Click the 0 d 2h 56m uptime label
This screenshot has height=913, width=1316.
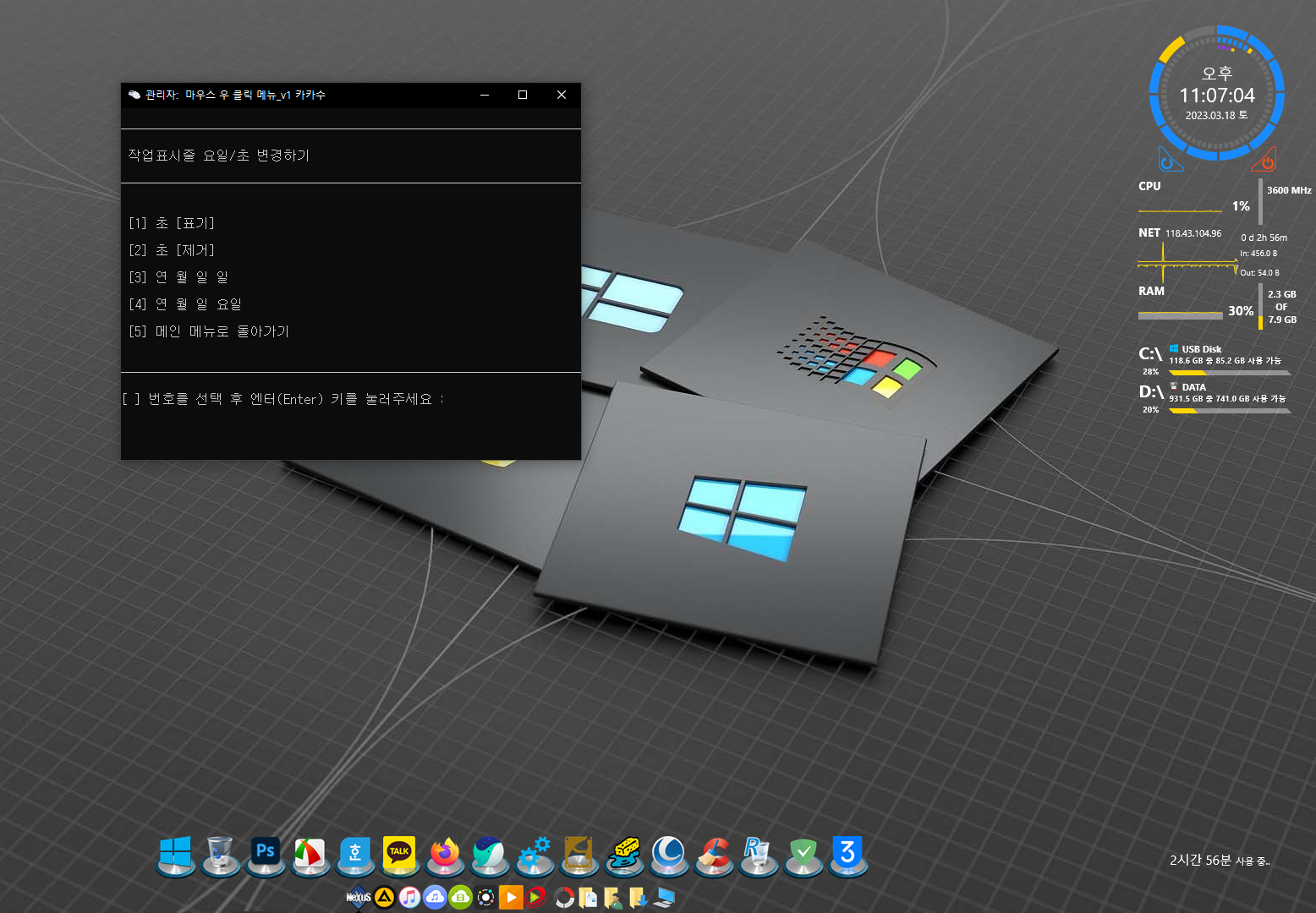click(x=1264, y=238)
